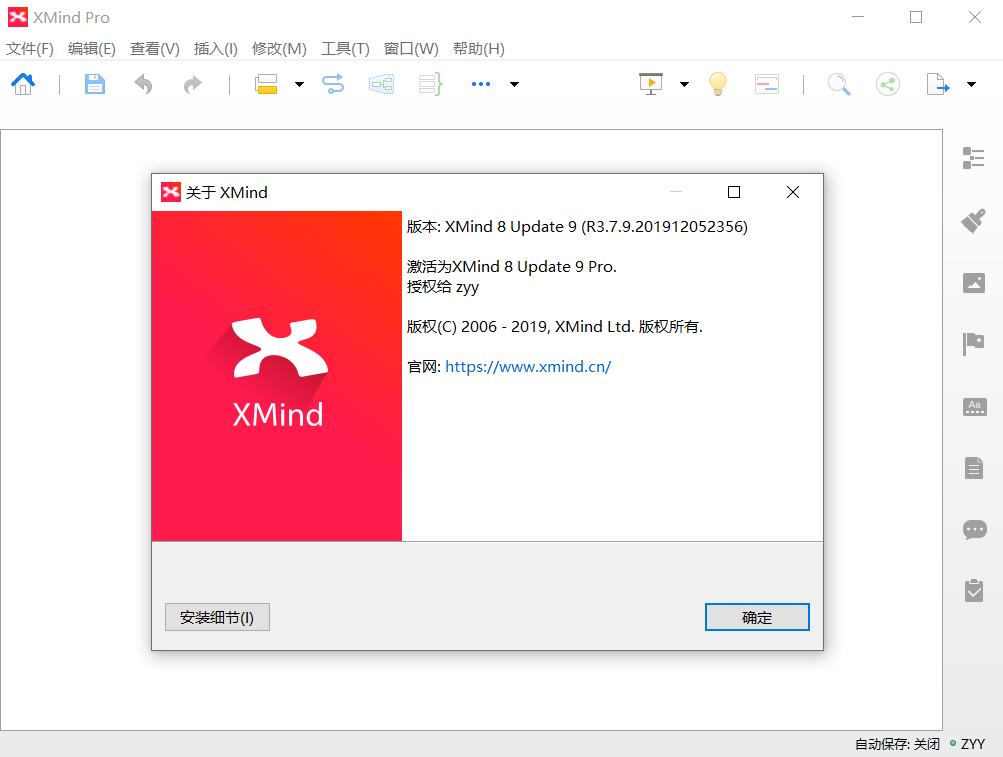
Task: Click the ZYY account status indicator
Action: tap(967, 744)
